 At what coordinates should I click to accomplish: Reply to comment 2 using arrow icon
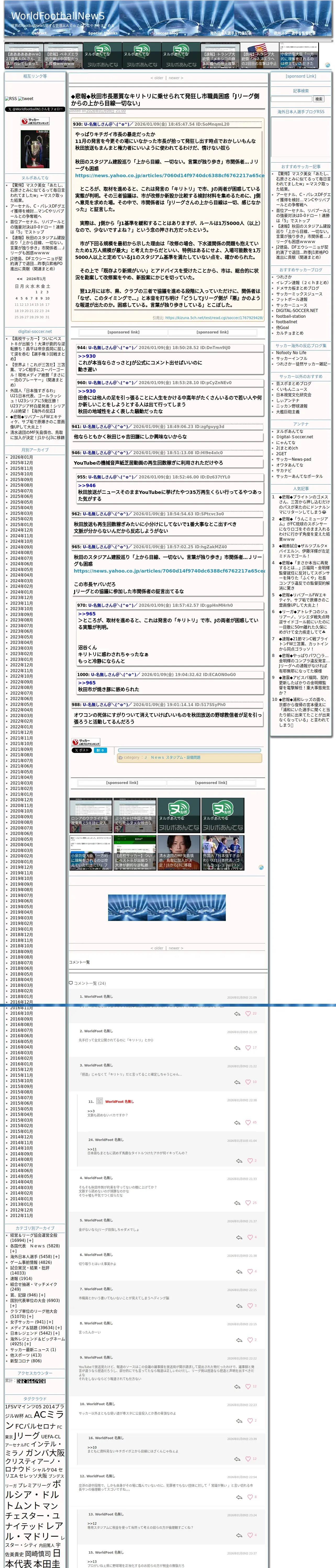(237, 1048)
